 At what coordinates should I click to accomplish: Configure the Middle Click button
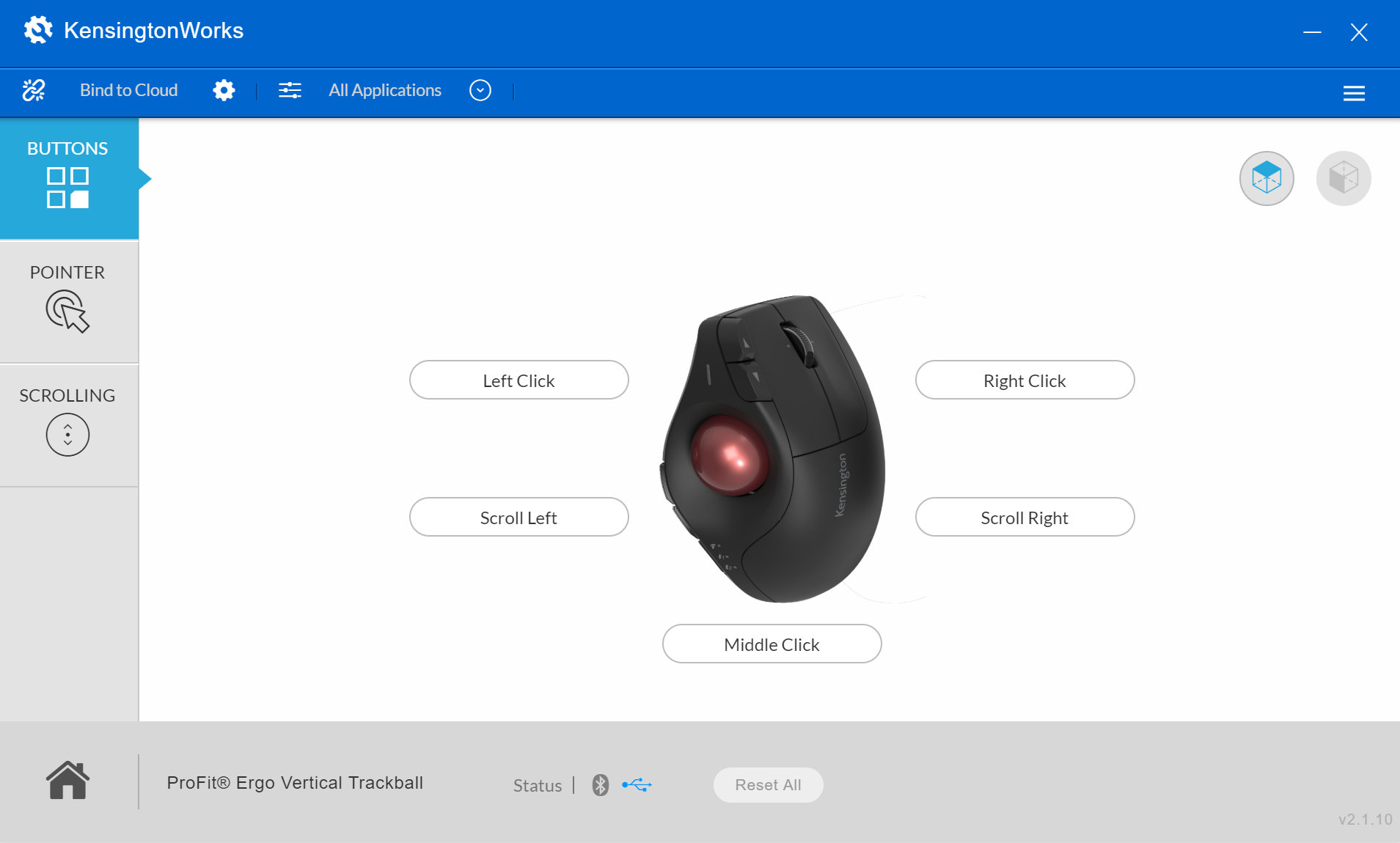click(772, 644)
